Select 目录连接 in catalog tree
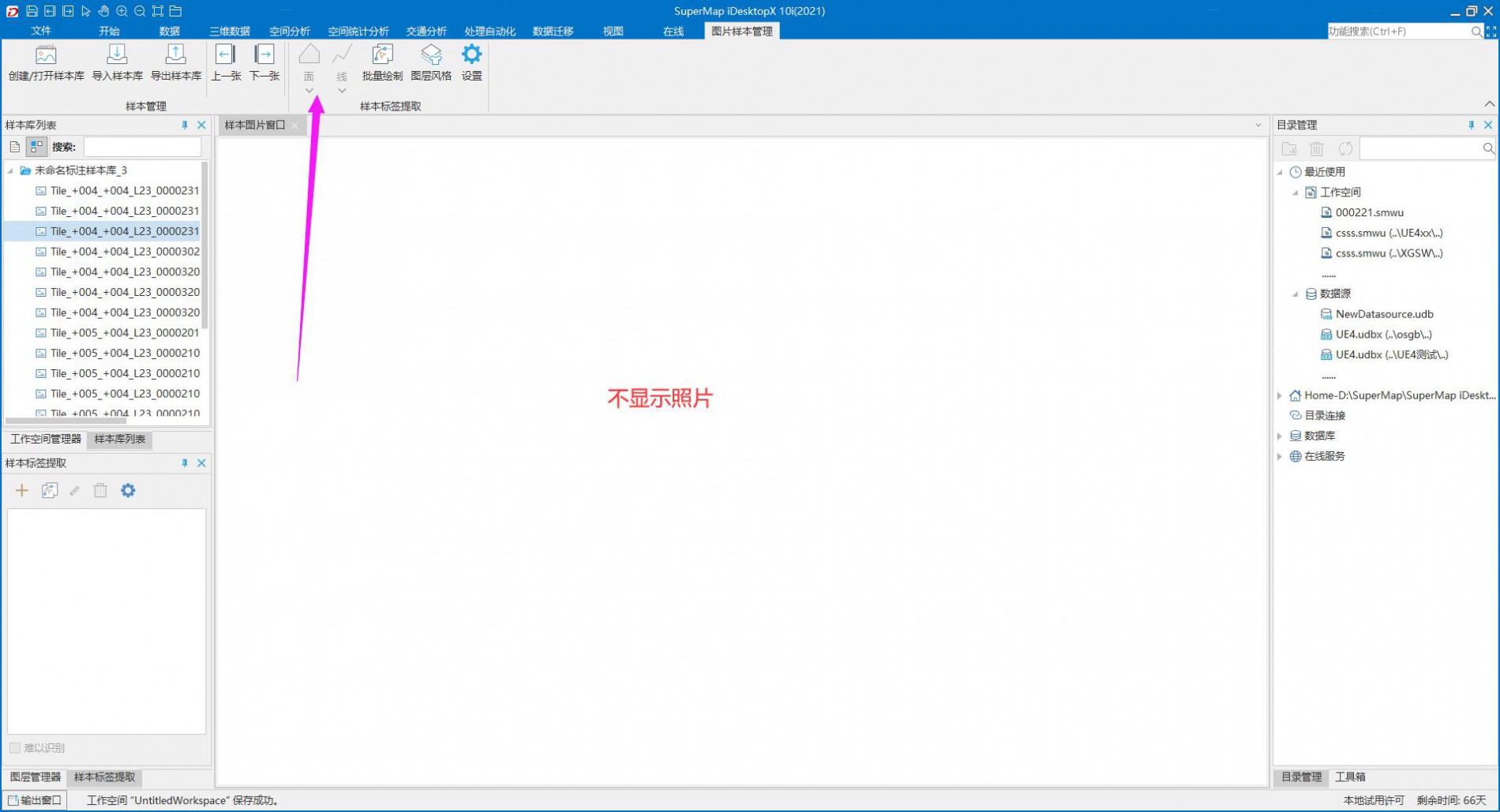The height and width of the screenshot is (812, 1500). tap(1317, 416)
